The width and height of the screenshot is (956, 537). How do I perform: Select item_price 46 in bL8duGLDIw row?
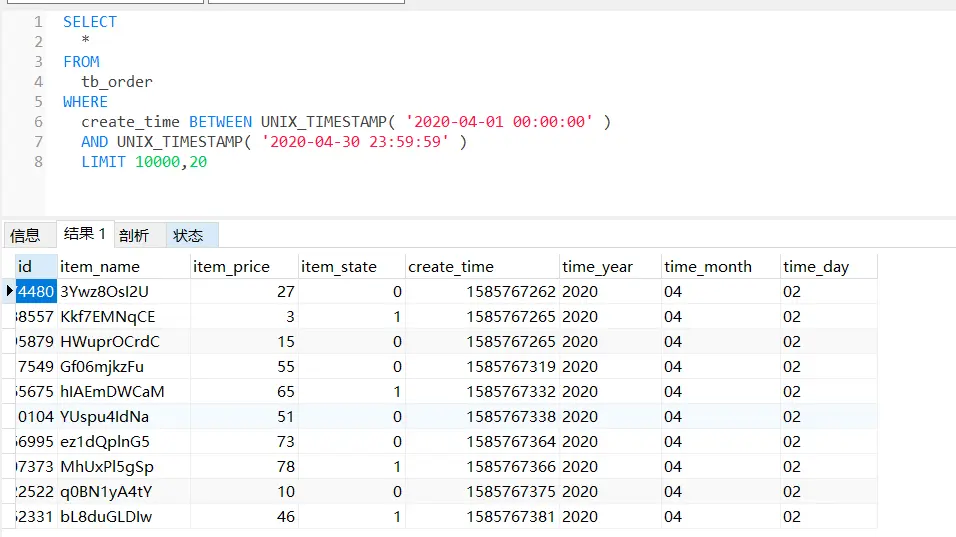244,517
